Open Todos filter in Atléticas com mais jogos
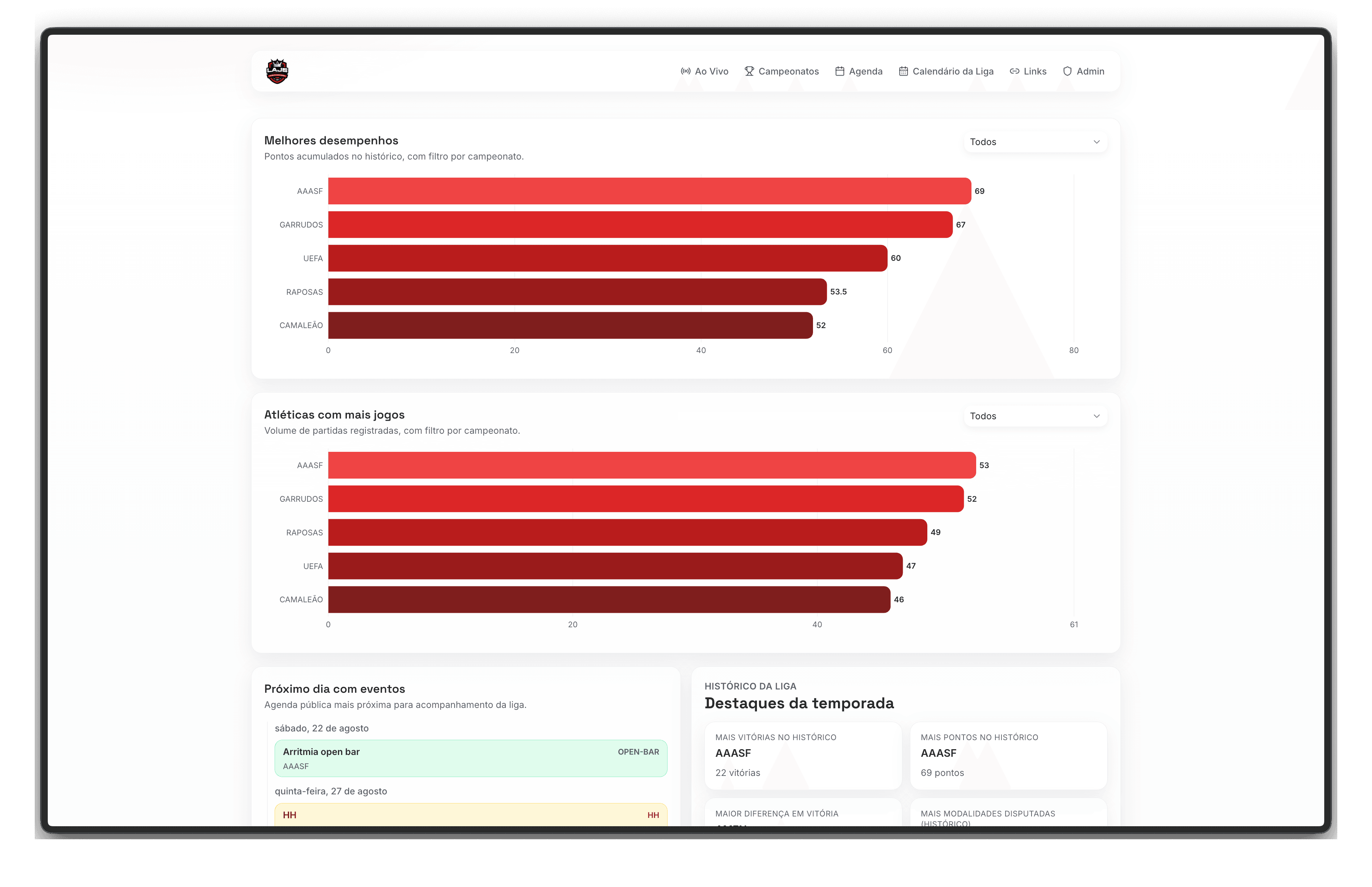The height and width of the screenshot is (887, 1372). tap(1035, 416)
